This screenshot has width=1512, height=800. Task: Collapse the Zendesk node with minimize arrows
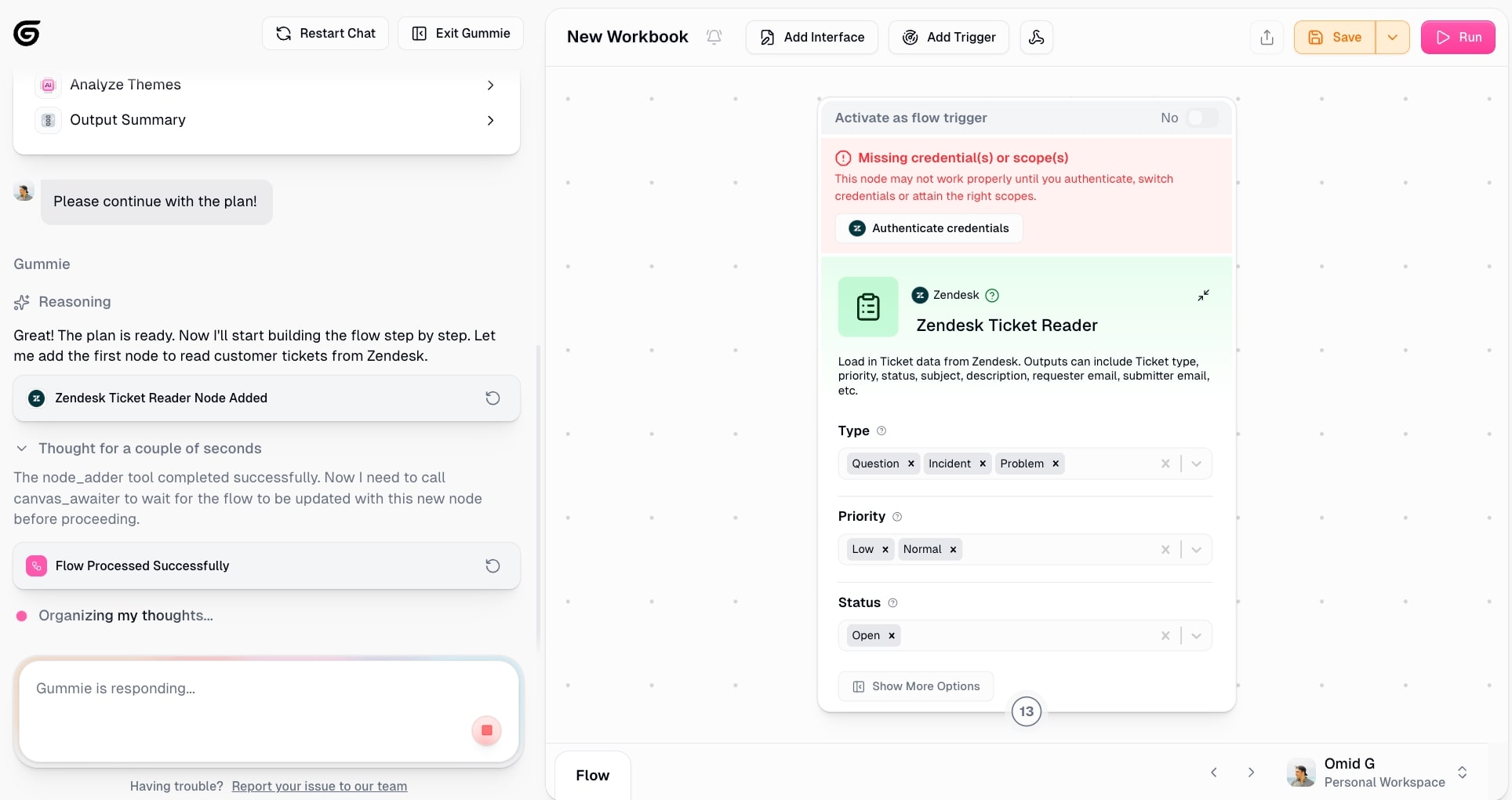(x=1204, y=295)
